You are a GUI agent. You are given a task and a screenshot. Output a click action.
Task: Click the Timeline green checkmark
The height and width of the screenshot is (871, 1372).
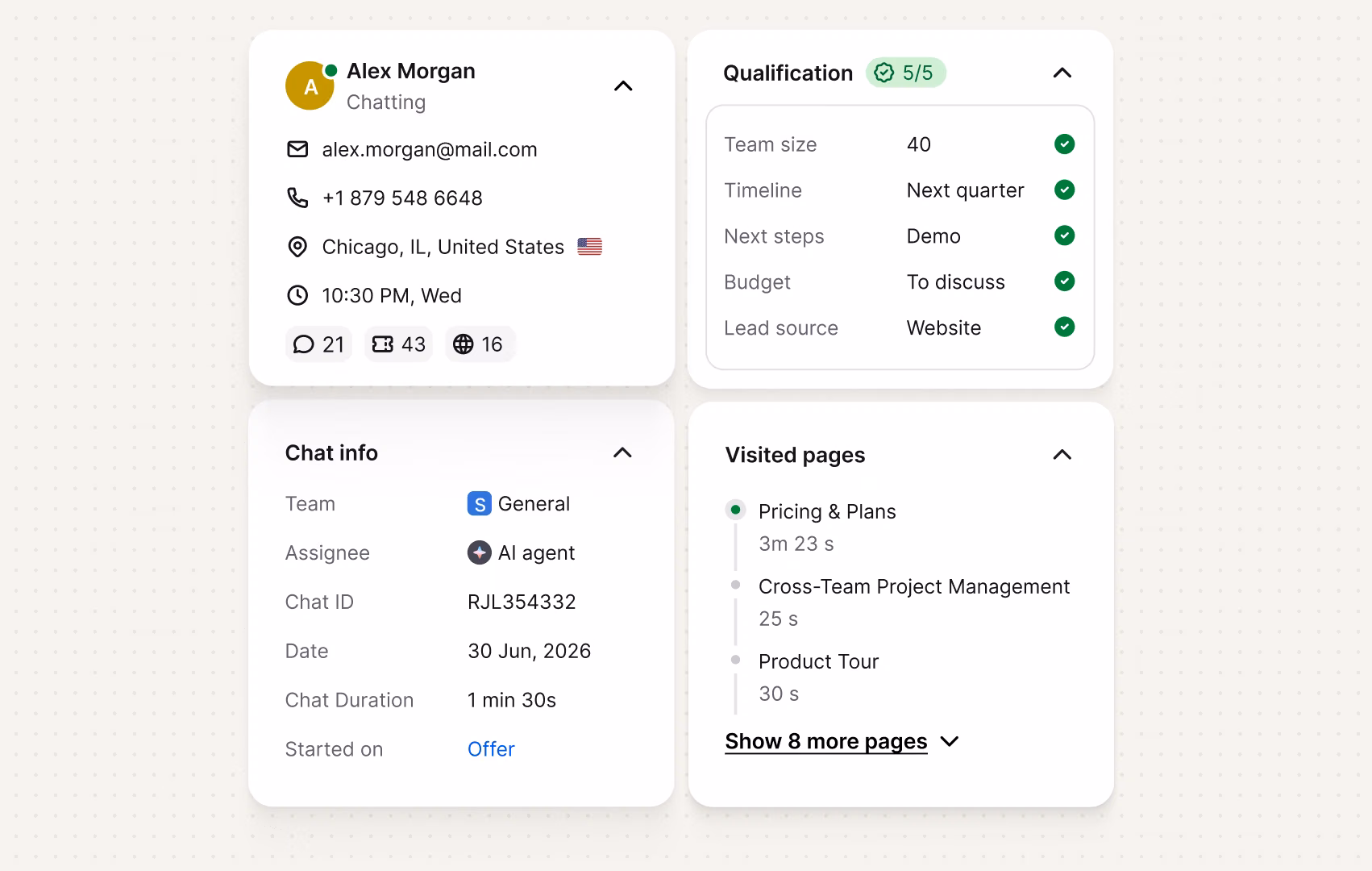tap(1064, 190)
